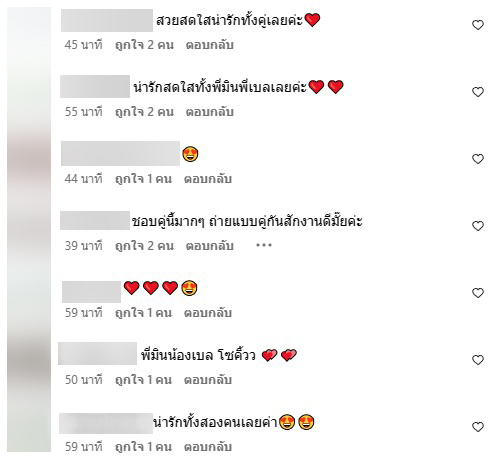
Task: View likes ถูกใจ 2 คน on 45 นาที comment
Action: click(x=144, y=45)
